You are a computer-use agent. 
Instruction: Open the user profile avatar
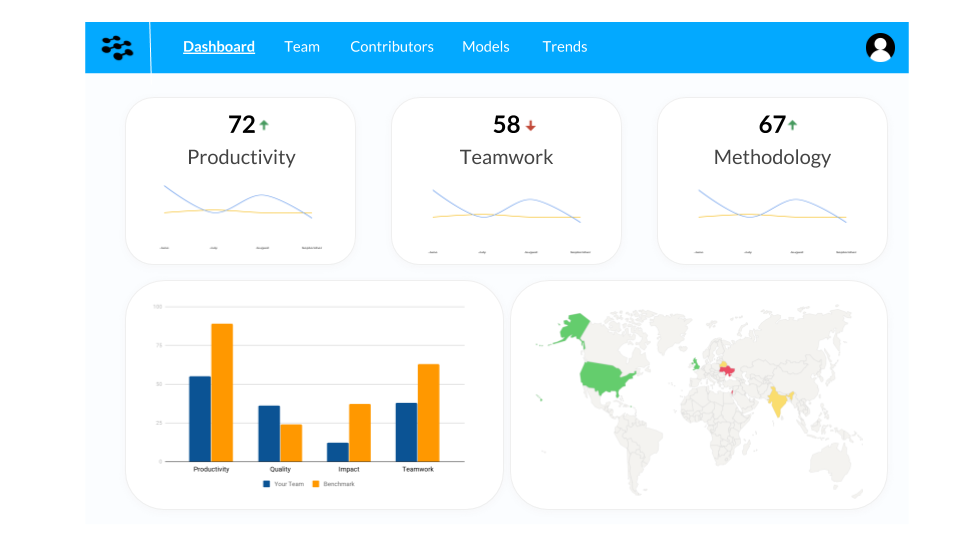[880, 47]
